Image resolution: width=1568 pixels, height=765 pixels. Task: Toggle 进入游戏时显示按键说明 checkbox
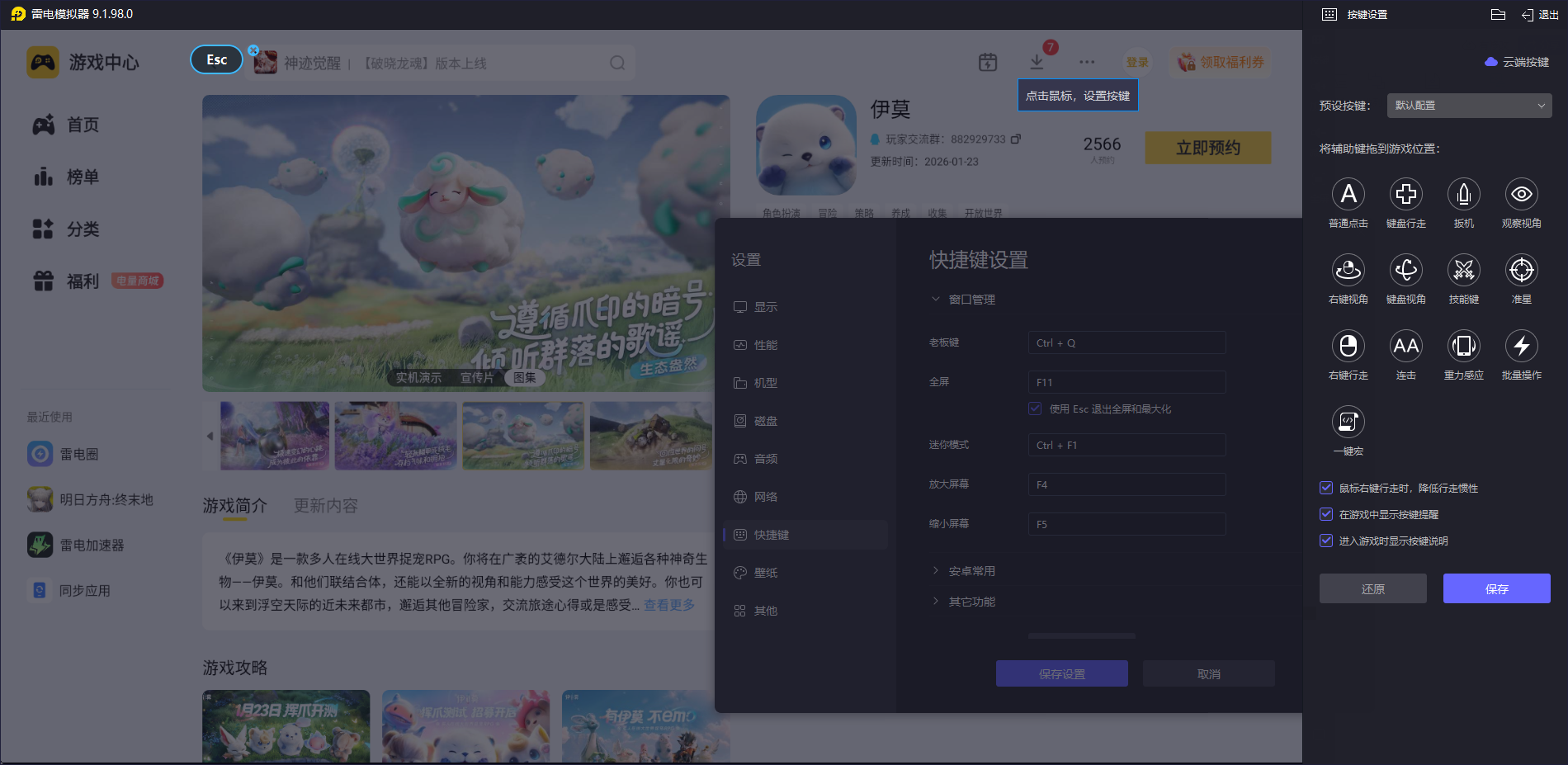pyautogui.click(x=1326, y=541)
